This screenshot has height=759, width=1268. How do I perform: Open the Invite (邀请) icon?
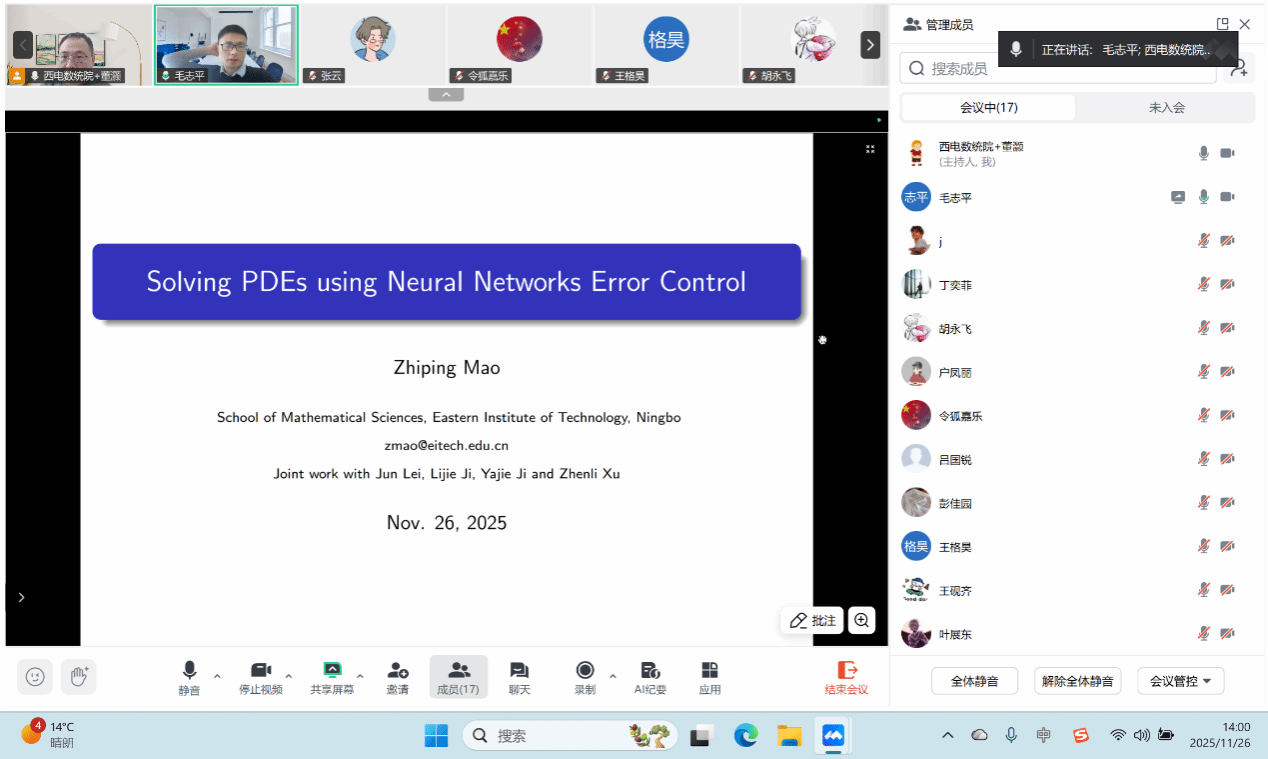click(x=397, y=676)
